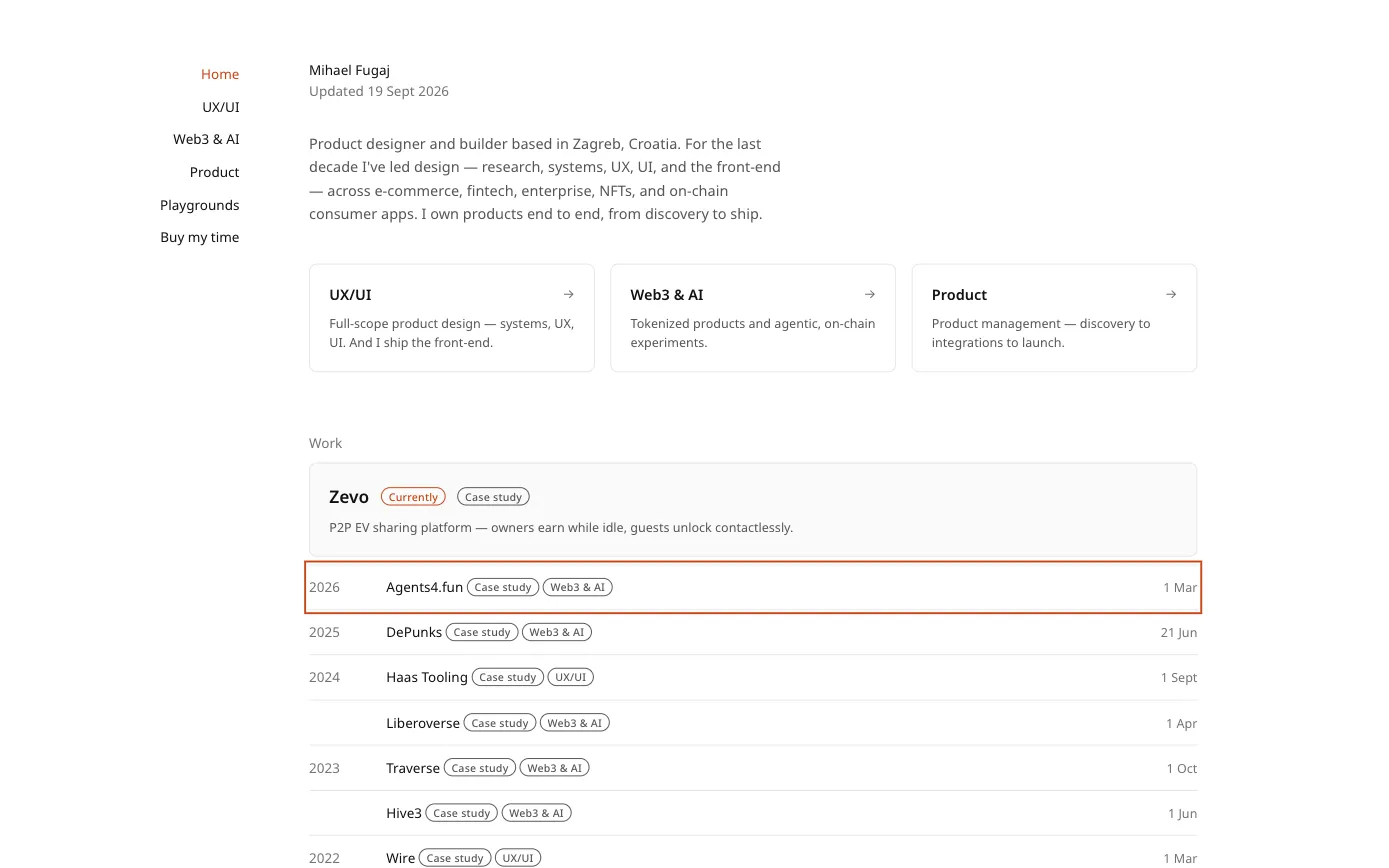This screenshot has height=868, width=1389.
Task: Open the Hive3 project row
Action: pyautogui.click(x=753, y=813)
